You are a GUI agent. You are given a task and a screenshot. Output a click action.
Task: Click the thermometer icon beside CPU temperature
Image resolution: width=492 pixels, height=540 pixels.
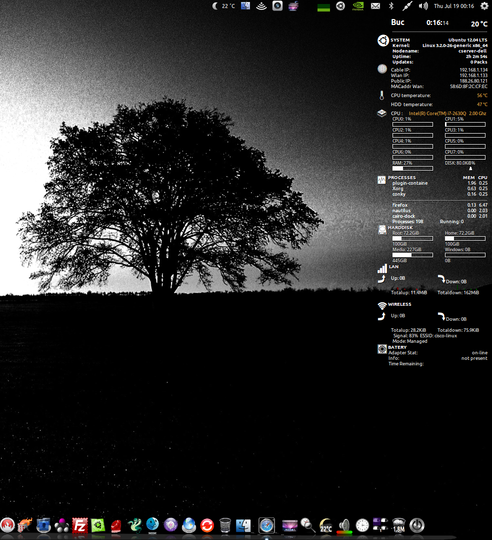point(381,95)
